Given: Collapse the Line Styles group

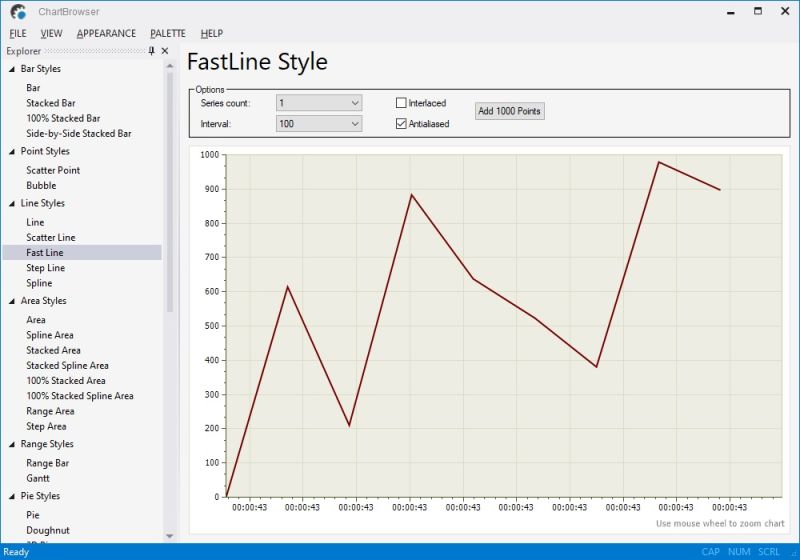Looking at the screenshot, I should tap(12, 203).
